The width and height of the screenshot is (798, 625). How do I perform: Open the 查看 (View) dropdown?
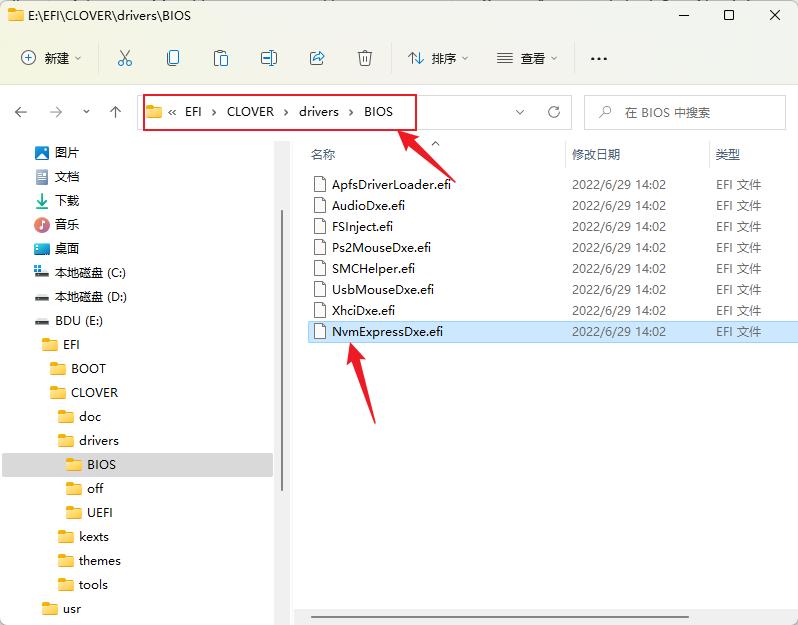[x=528, y=58]
